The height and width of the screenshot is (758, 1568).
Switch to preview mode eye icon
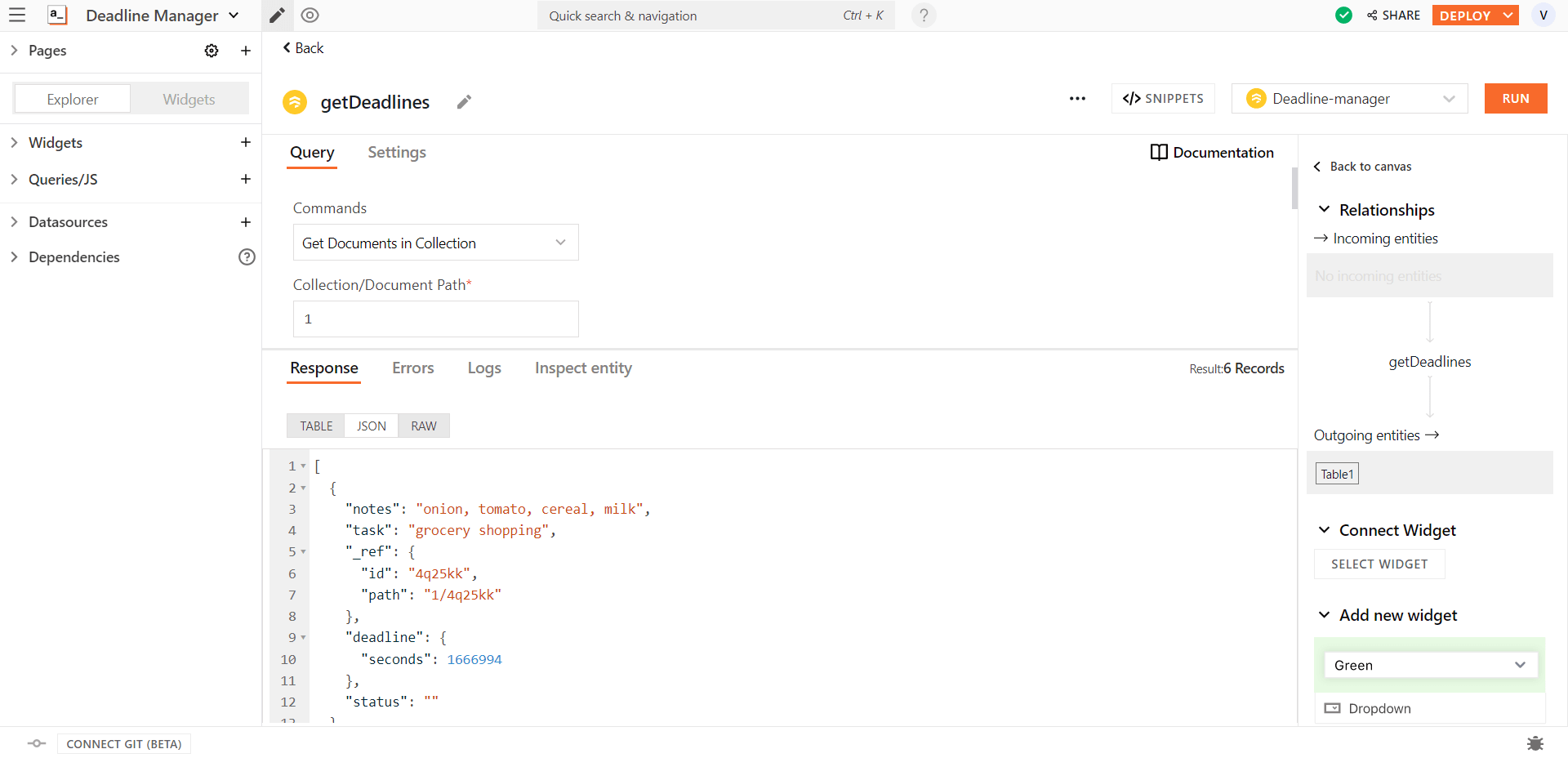pyautogui.click(x=310, y=16)
